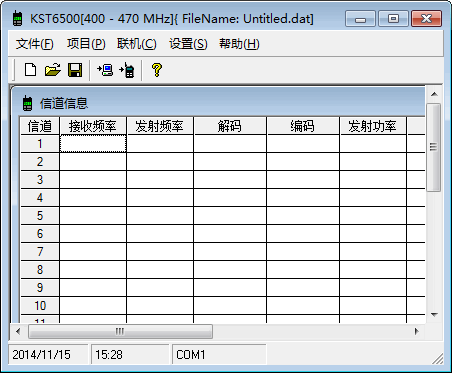Click the vertical scrollbar up arrow
The height and width of the screenshot is (373, 452).
(x=434, y=94)
